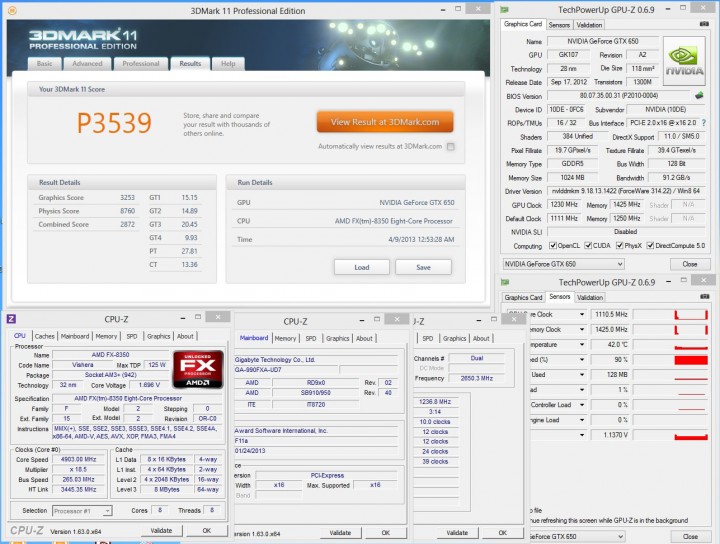Screen dimensions: 720x544
Task: Click Close in GPU-Z Sensors window
Action: point(690,536)
